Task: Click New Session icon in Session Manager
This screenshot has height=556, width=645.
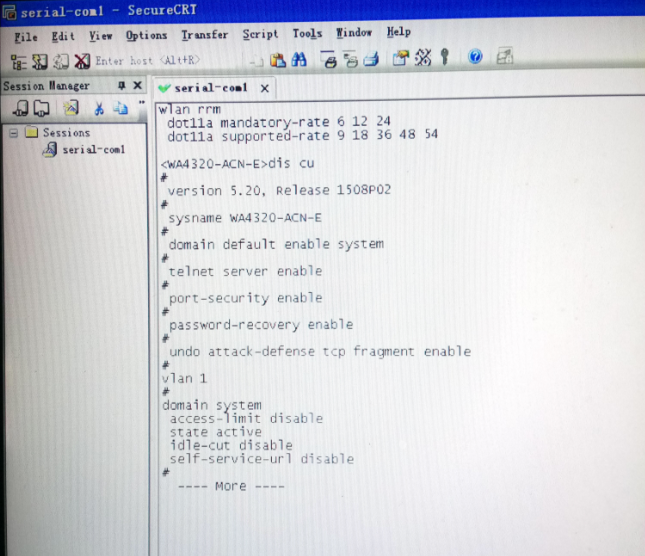Action: [x=71, y=108]
